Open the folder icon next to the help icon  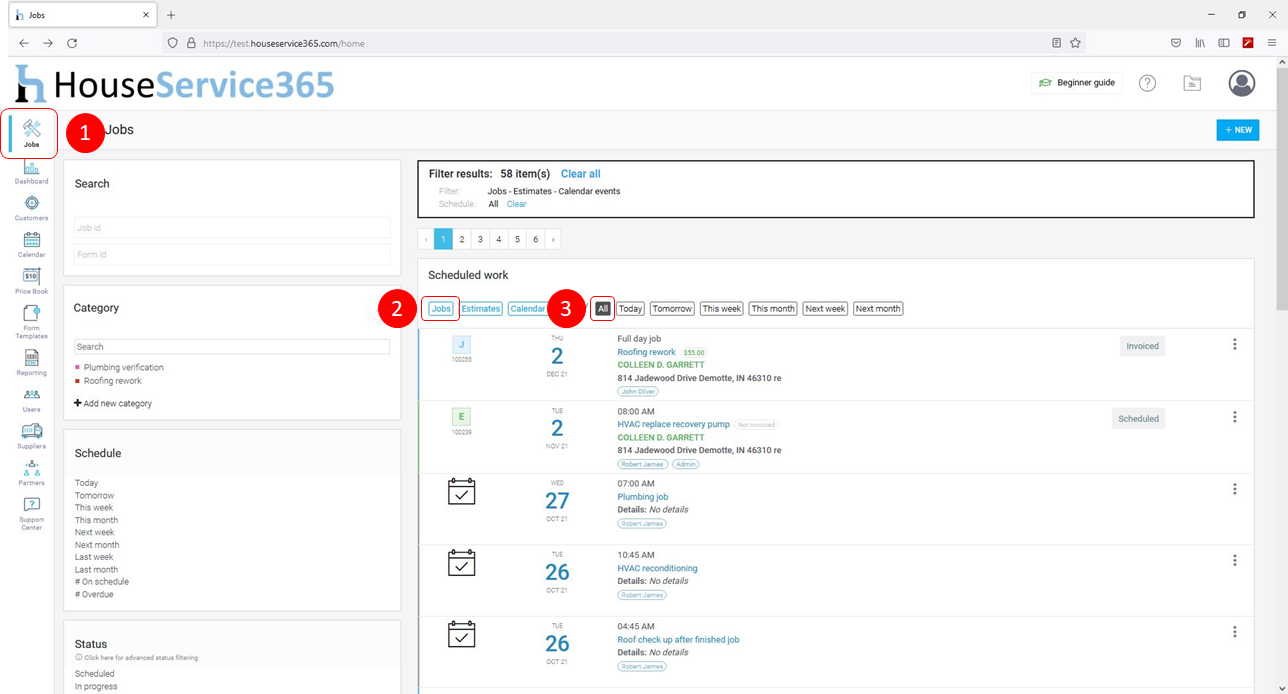[x=1192, y=83]
